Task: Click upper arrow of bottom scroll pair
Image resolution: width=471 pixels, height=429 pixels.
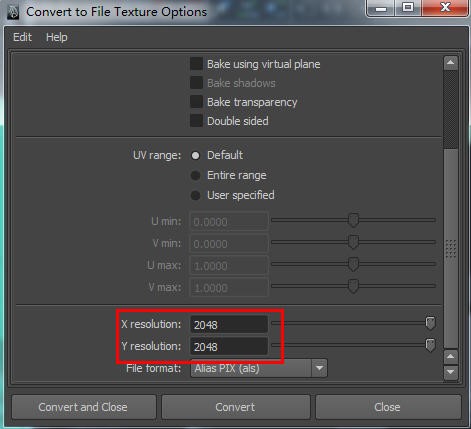Action: click(451, 357)
